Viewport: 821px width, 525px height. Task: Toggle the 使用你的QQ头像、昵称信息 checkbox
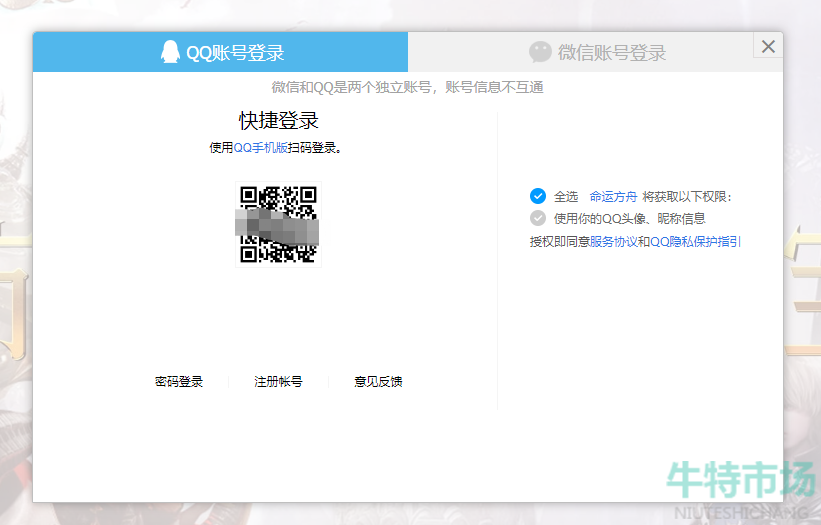click(x=538, y=218)
